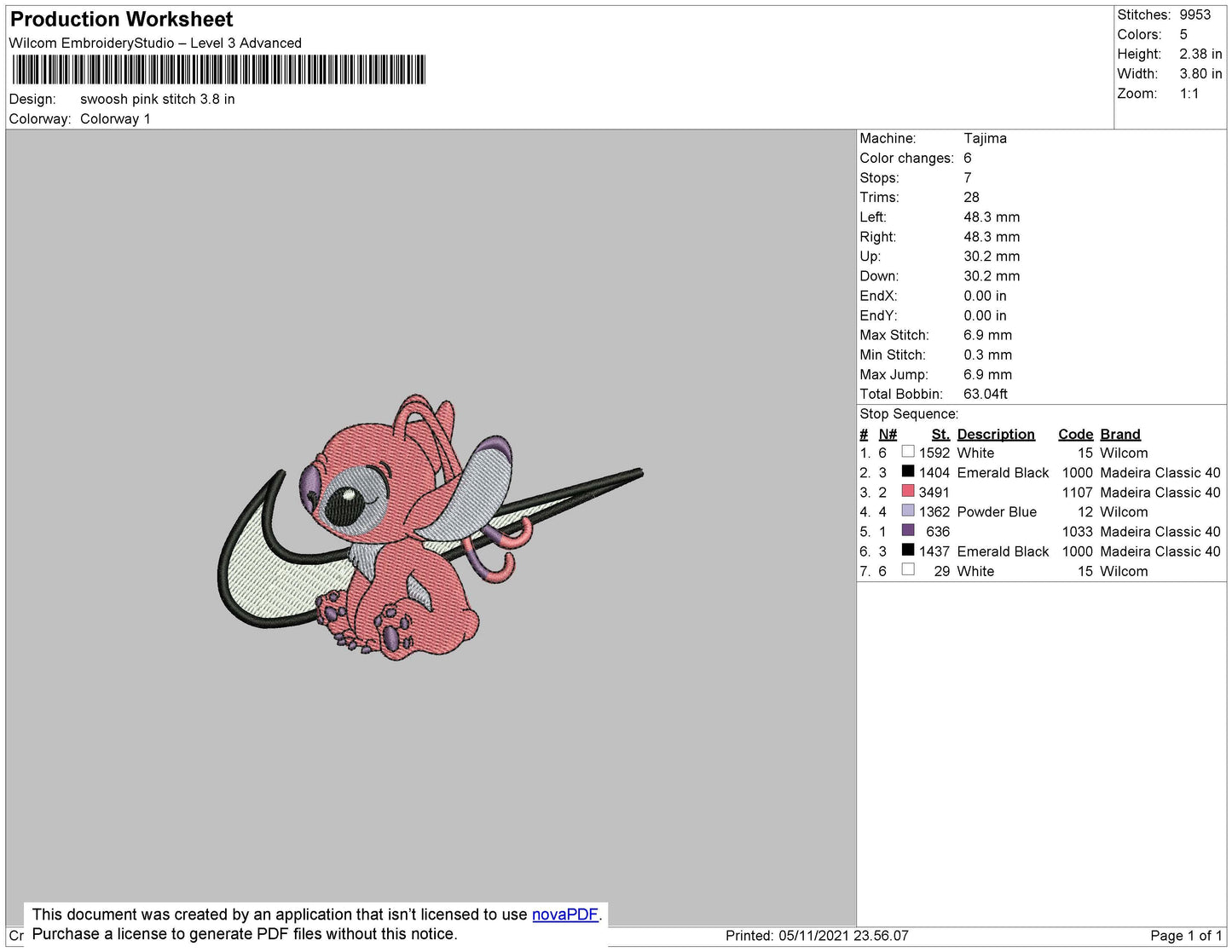Viewport: 1232px width, 952px height.
Task: Click the purple swatch for code 1033
Action: (908, 530)
